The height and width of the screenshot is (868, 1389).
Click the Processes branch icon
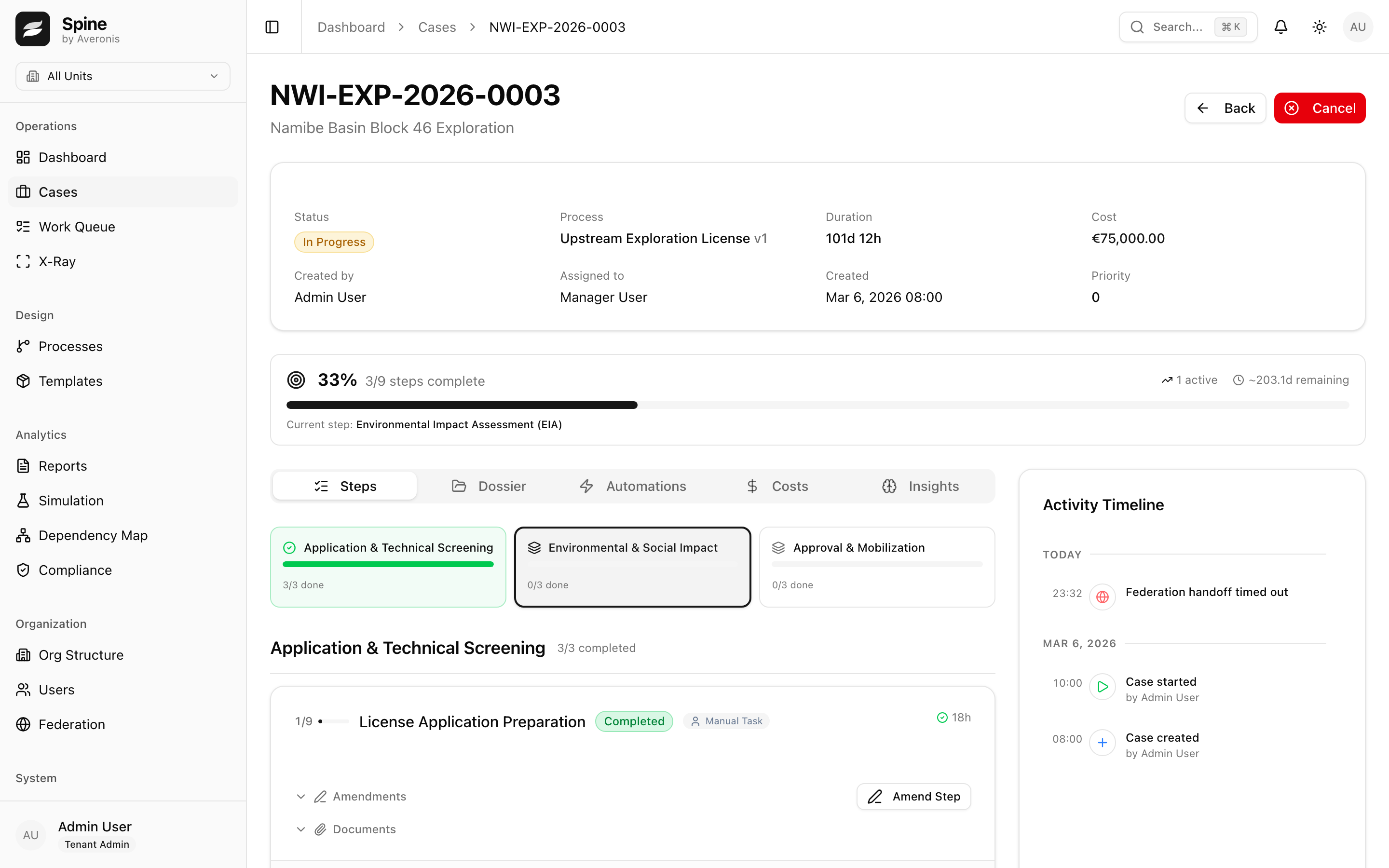(23, 346)
